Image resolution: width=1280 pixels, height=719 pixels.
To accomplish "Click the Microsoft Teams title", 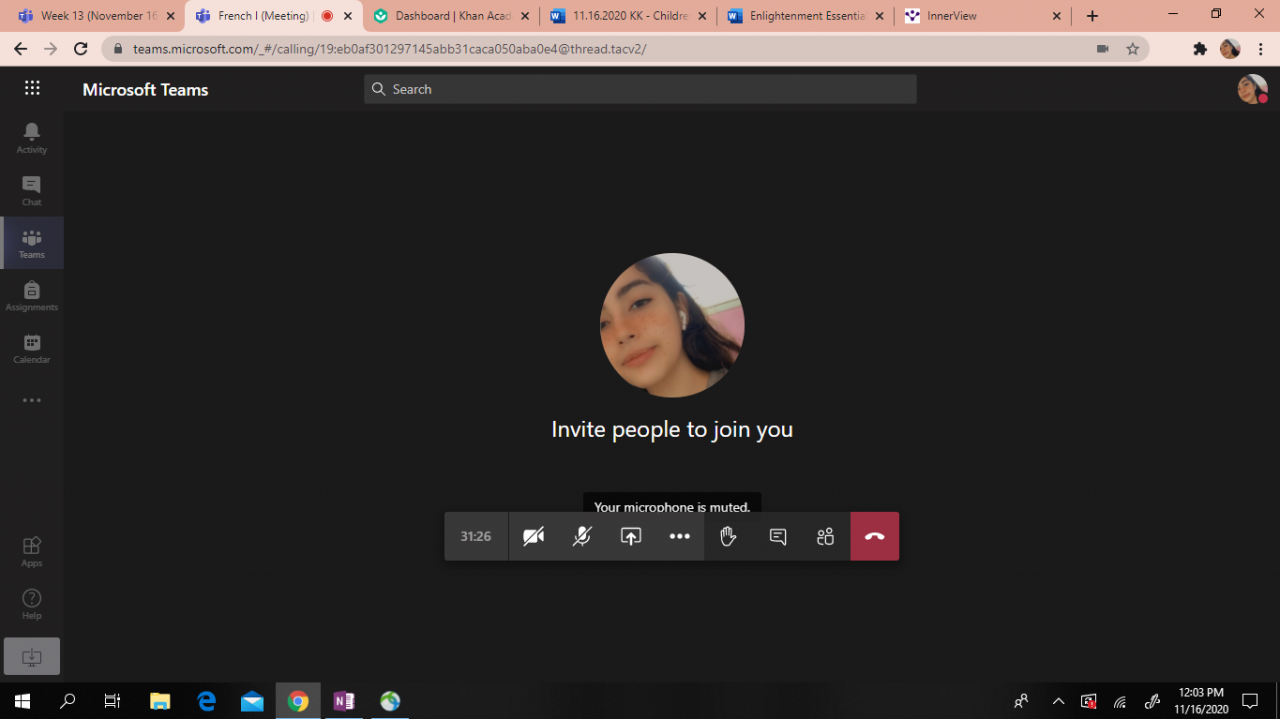I will coord(146,89).
